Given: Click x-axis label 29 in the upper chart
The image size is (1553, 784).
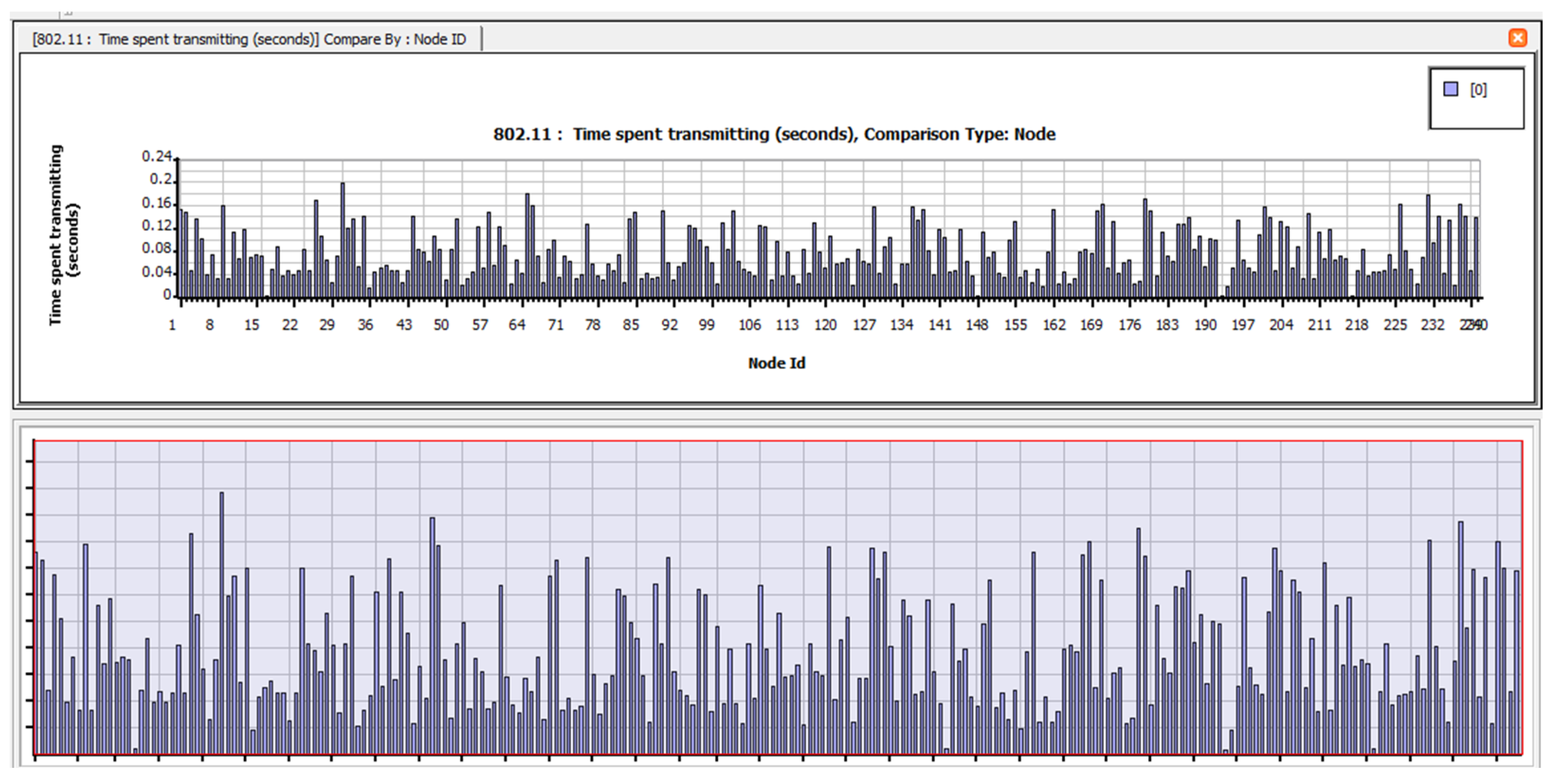Looking at the screenshot, I should click(327, 325).
